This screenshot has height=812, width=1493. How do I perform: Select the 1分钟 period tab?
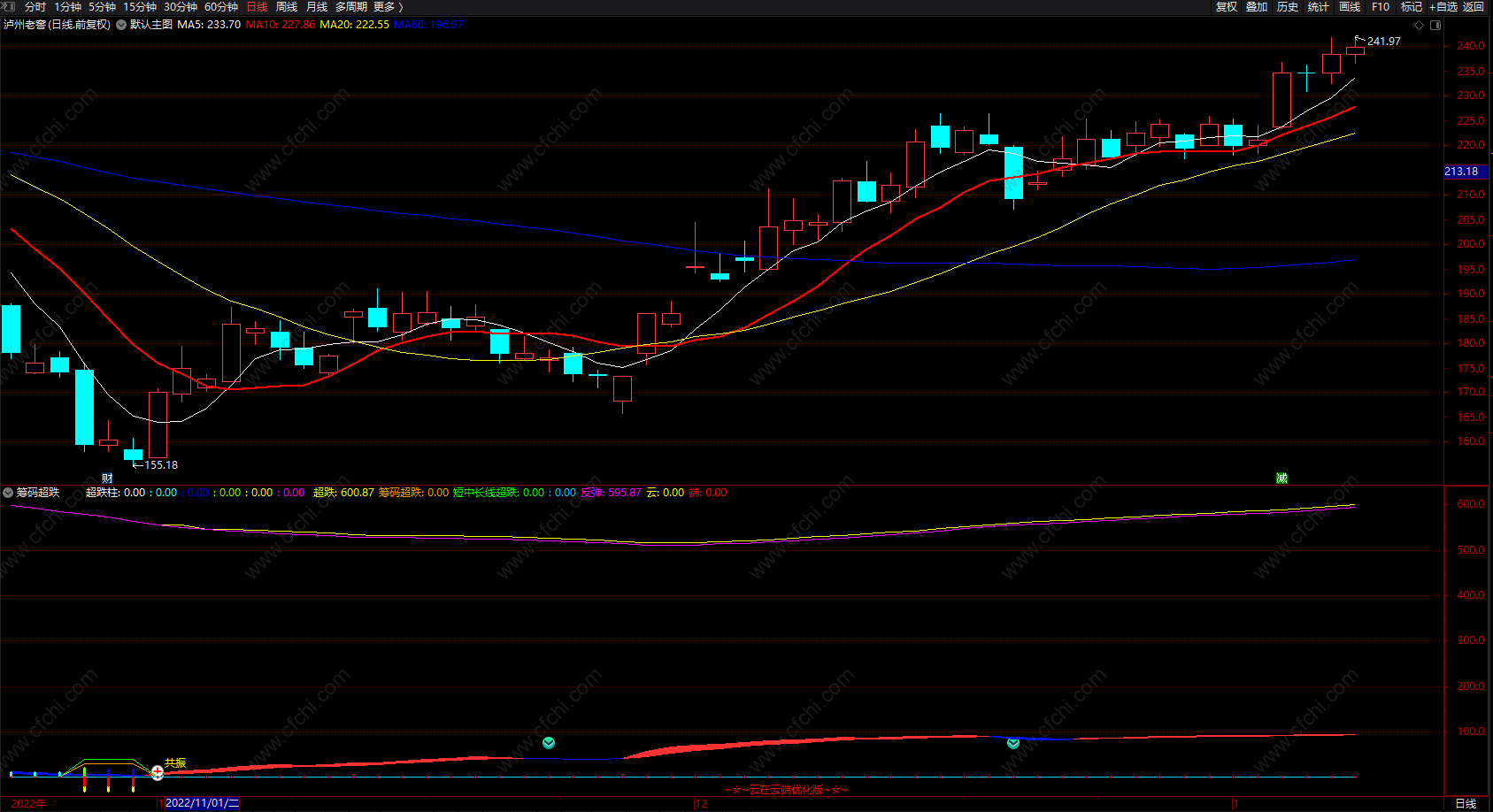pos(68,7)
